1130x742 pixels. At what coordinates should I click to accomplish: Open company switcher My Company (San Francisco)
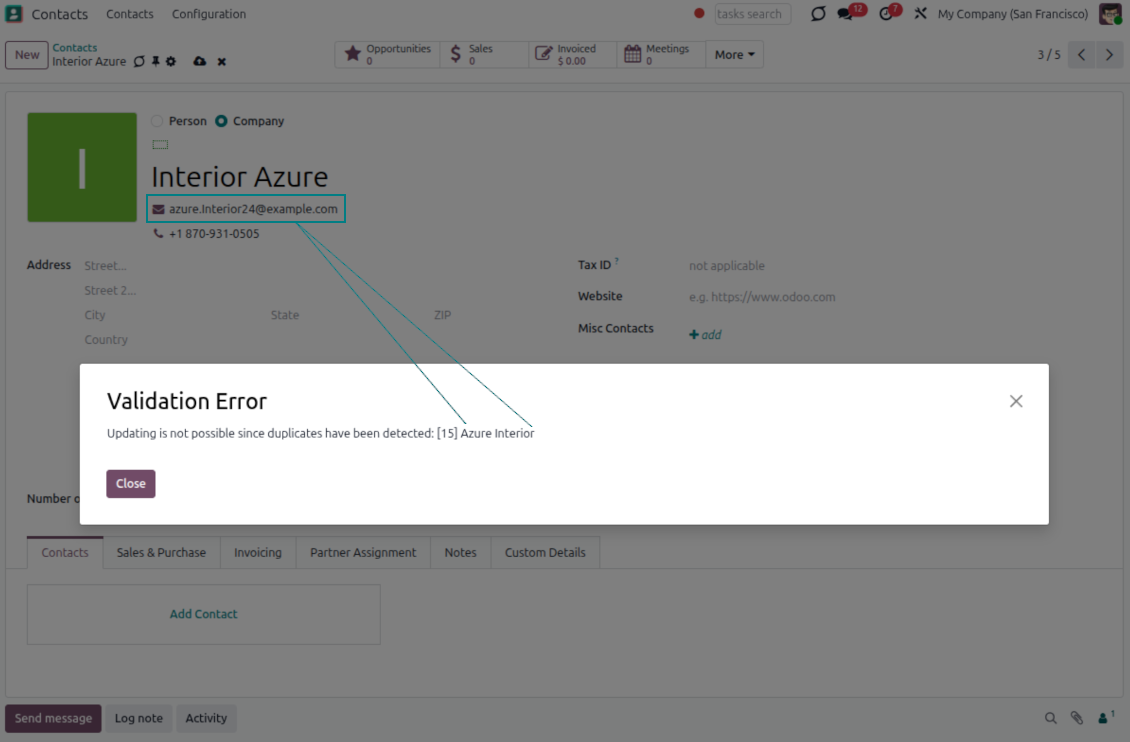(x=1012, y=14)
